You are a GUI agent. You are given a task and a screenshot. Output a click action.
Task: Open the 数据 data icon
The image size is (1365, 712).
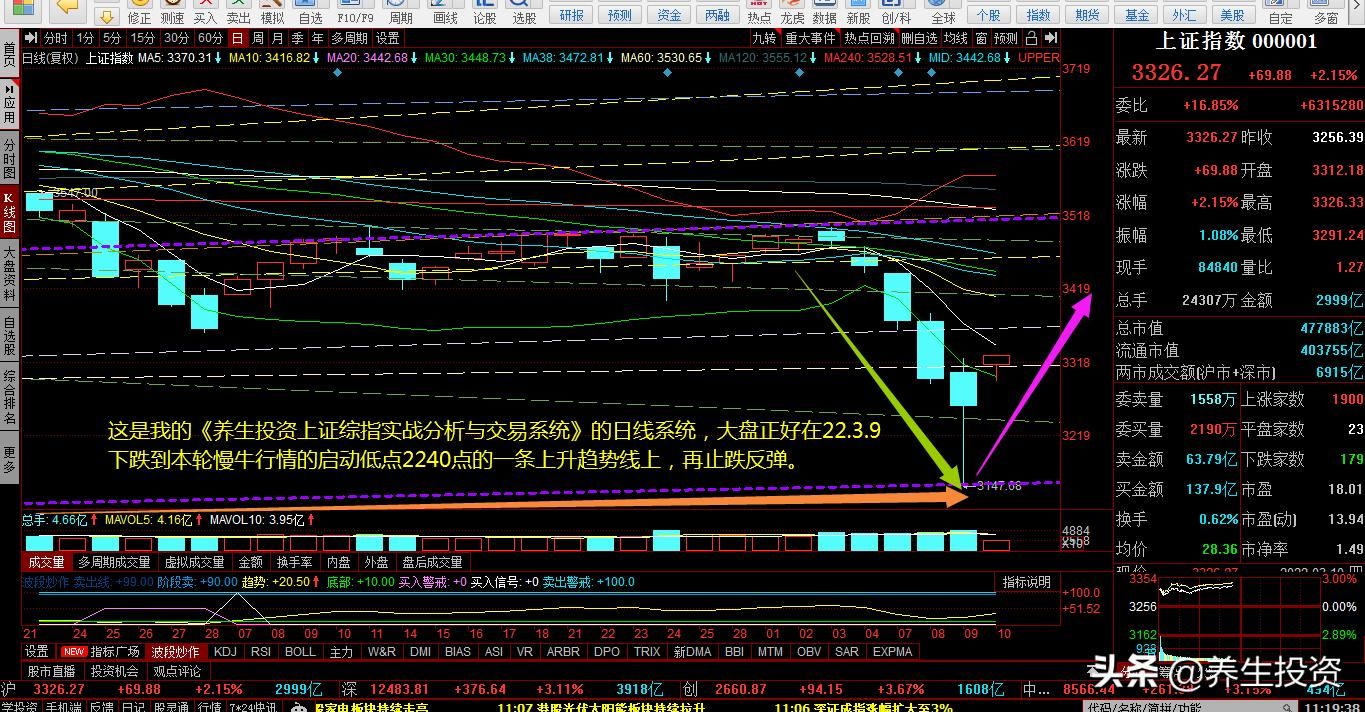824,12
